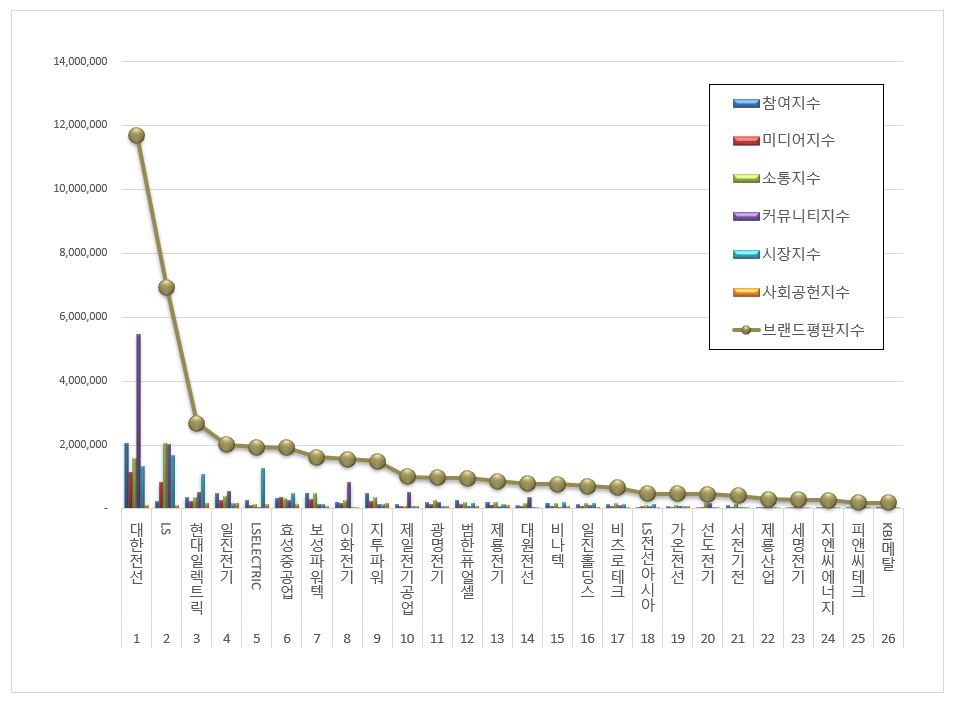Select rank number 10 below 제일전기공업

click(x=406, y=637)
